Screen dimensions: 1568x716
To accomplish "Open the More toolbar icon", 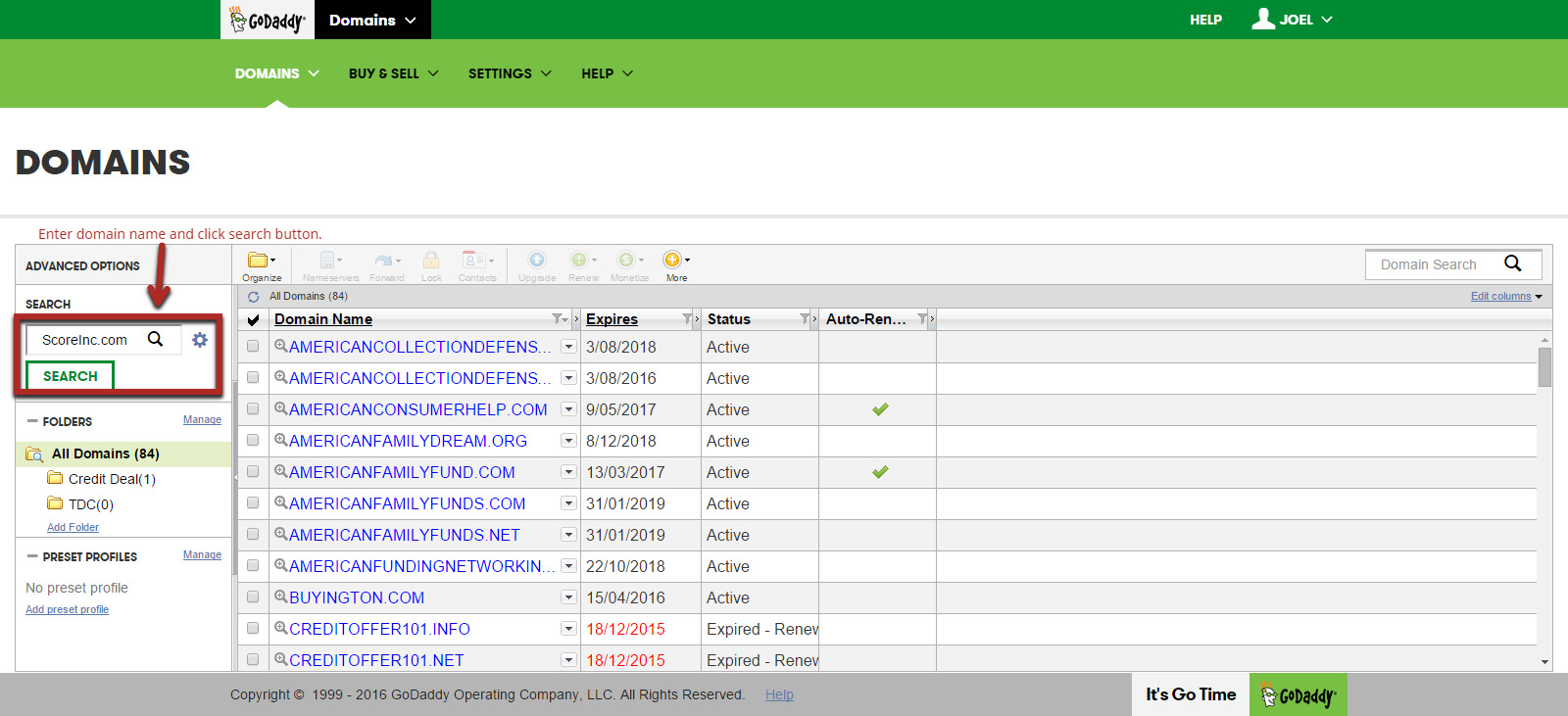I will coord(676,260).
